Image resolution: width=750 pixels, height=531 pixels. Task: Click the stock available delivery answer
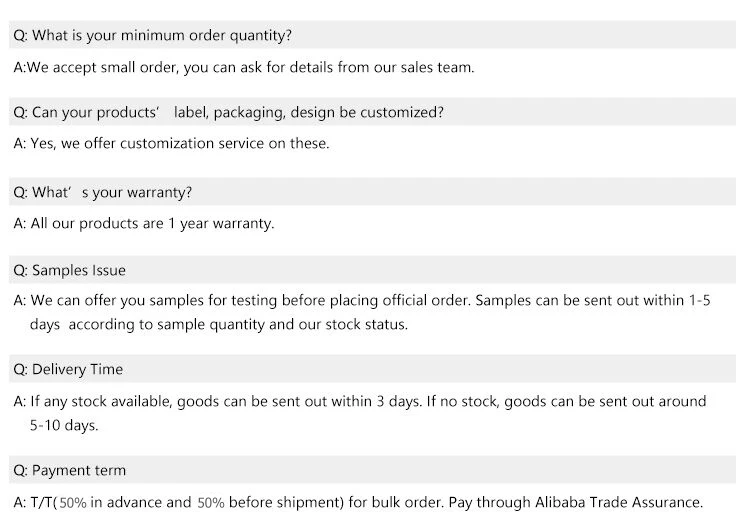360,401
